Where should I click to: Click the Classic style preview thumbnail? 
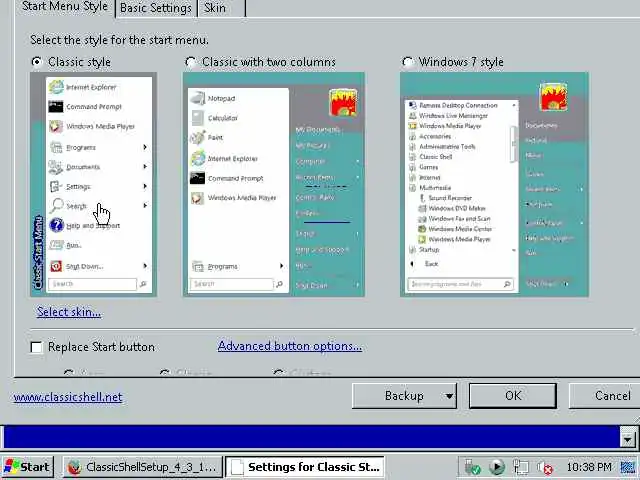(93, 184)
